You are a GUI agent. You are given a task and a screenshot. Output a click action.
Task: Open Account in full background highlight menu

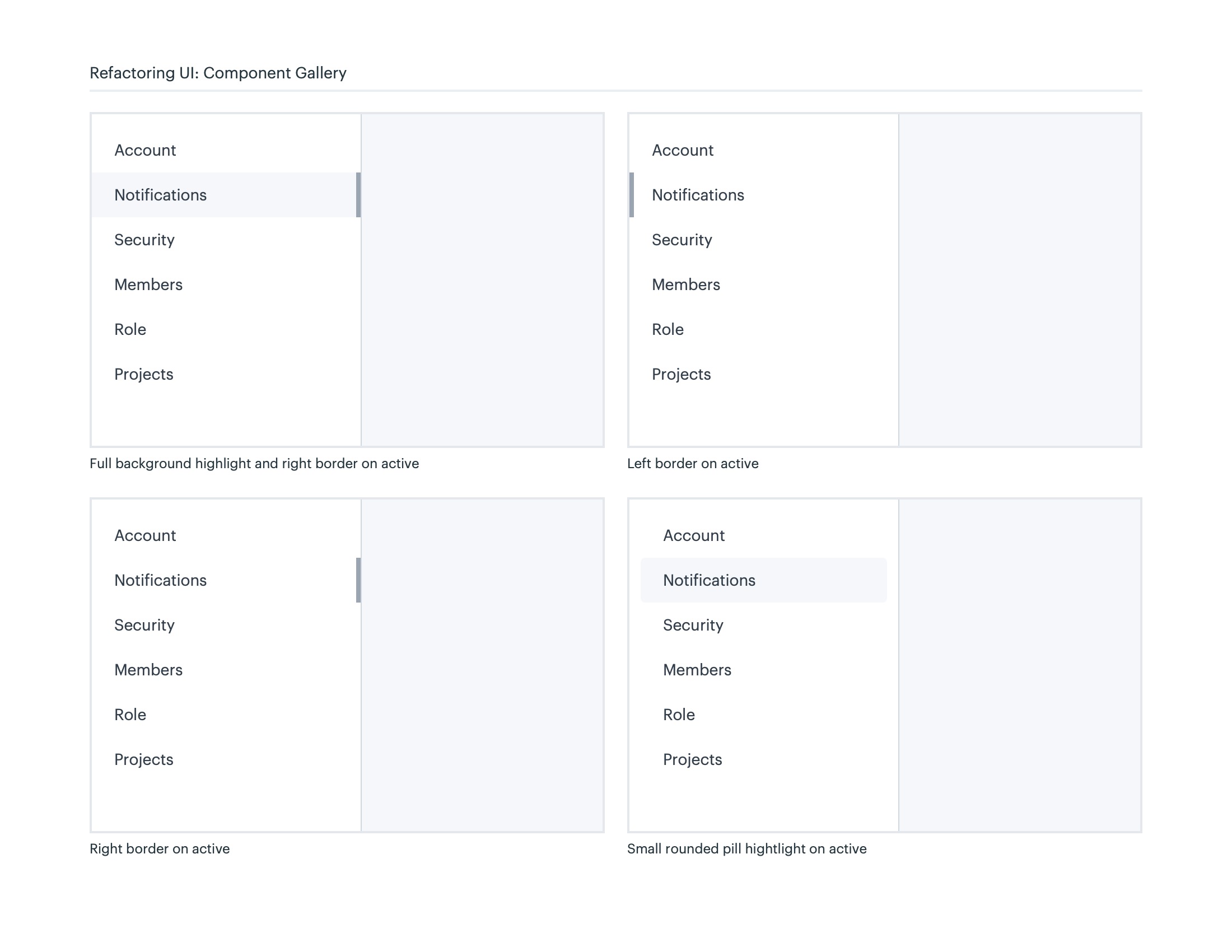click(x=145, y=150)
